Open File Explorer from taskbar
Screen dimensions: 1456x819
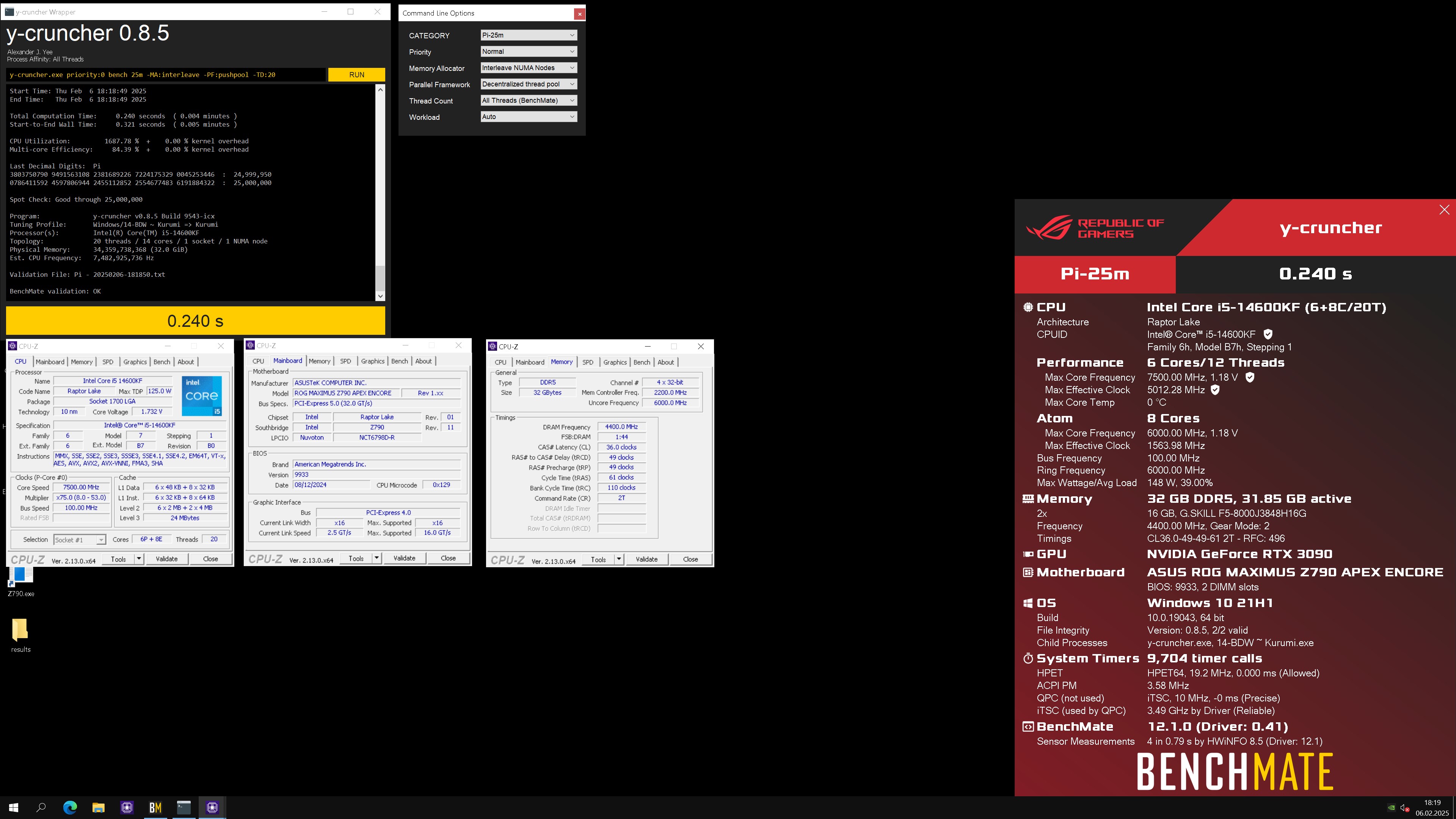click(x=98, y=808)
